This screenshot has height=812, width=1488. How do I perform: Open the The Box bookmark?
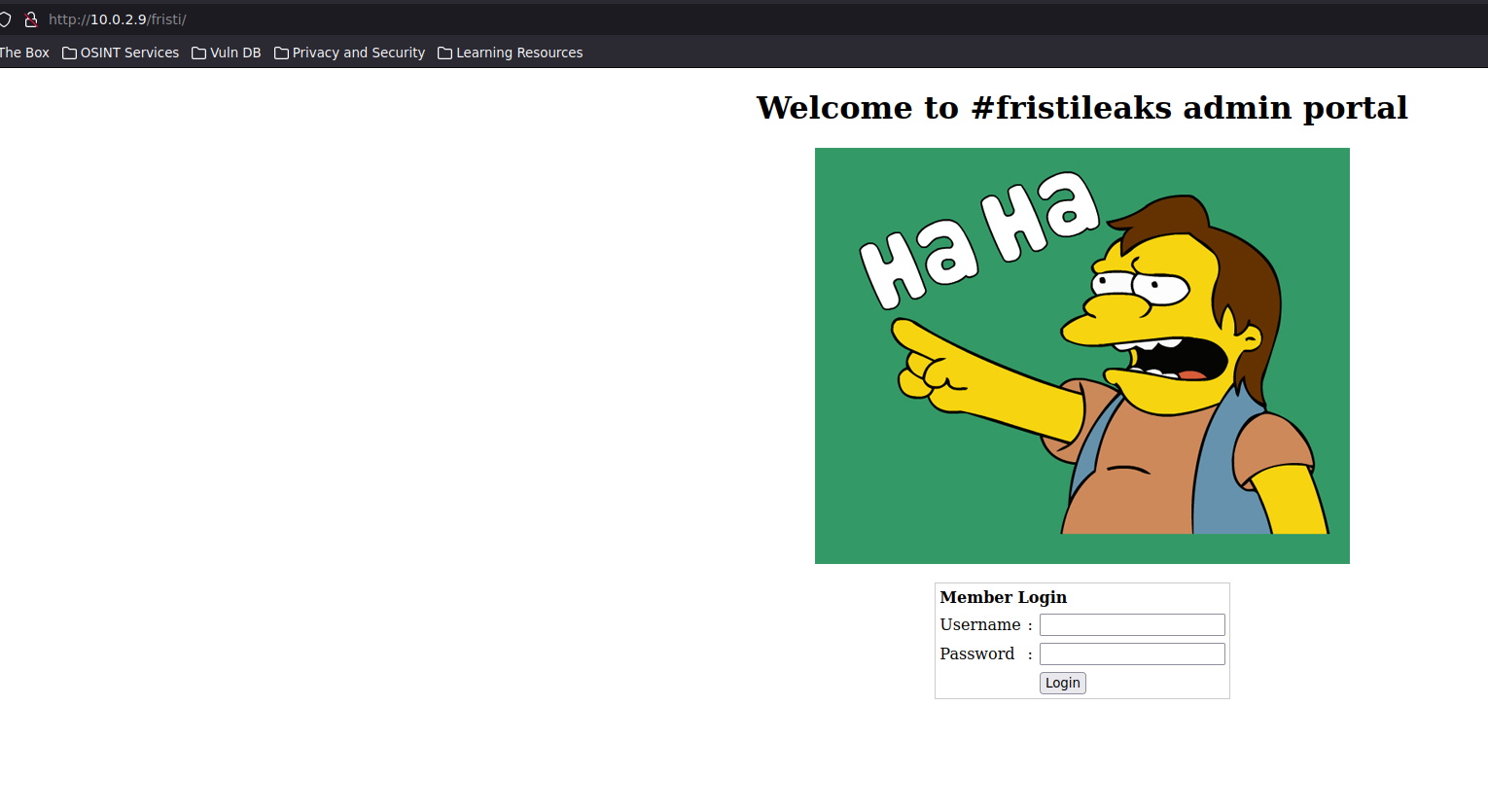pos(24,53)
